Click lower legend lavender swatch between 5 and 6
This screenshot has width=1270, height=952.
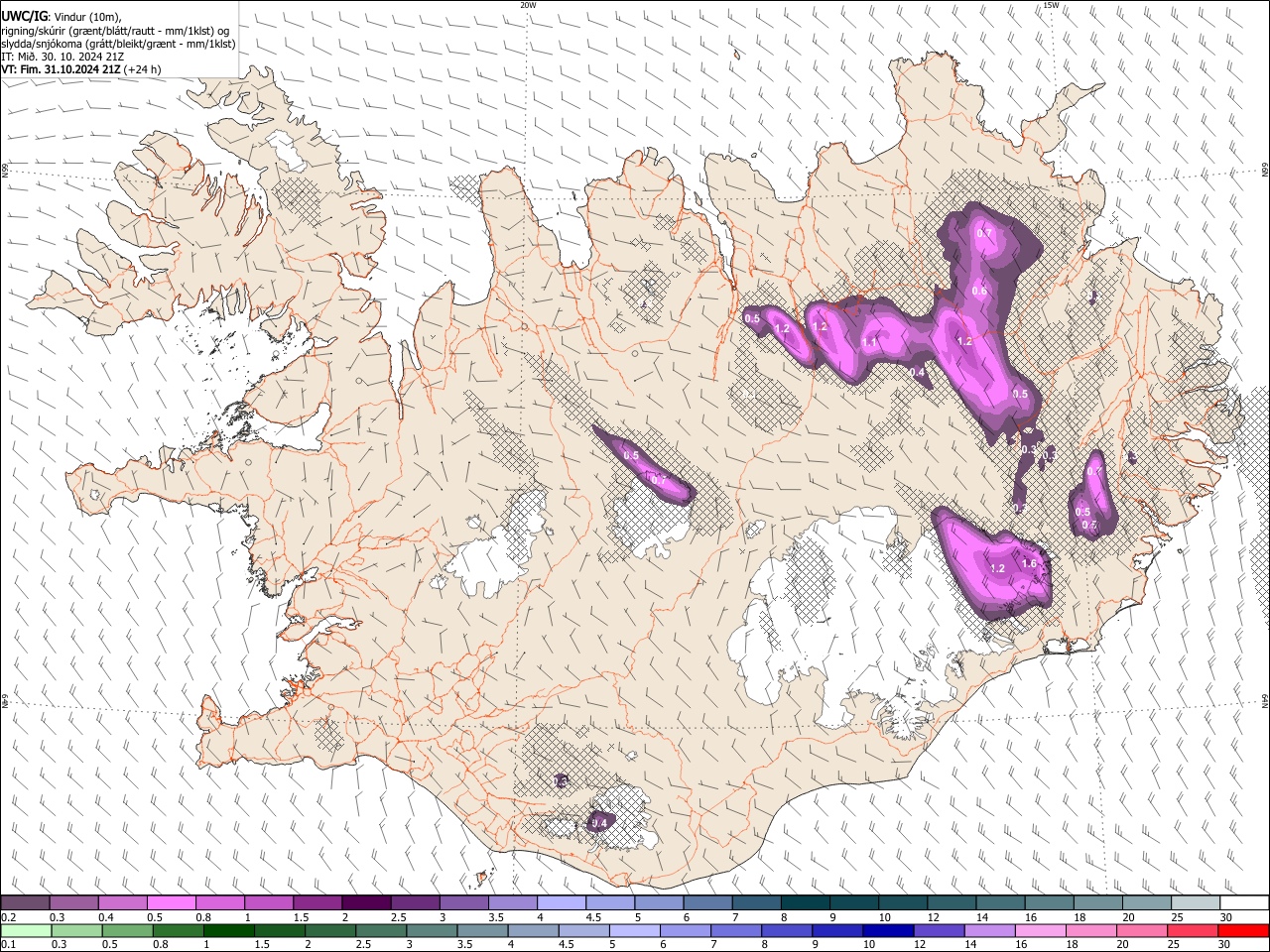(x=635, y=930)
